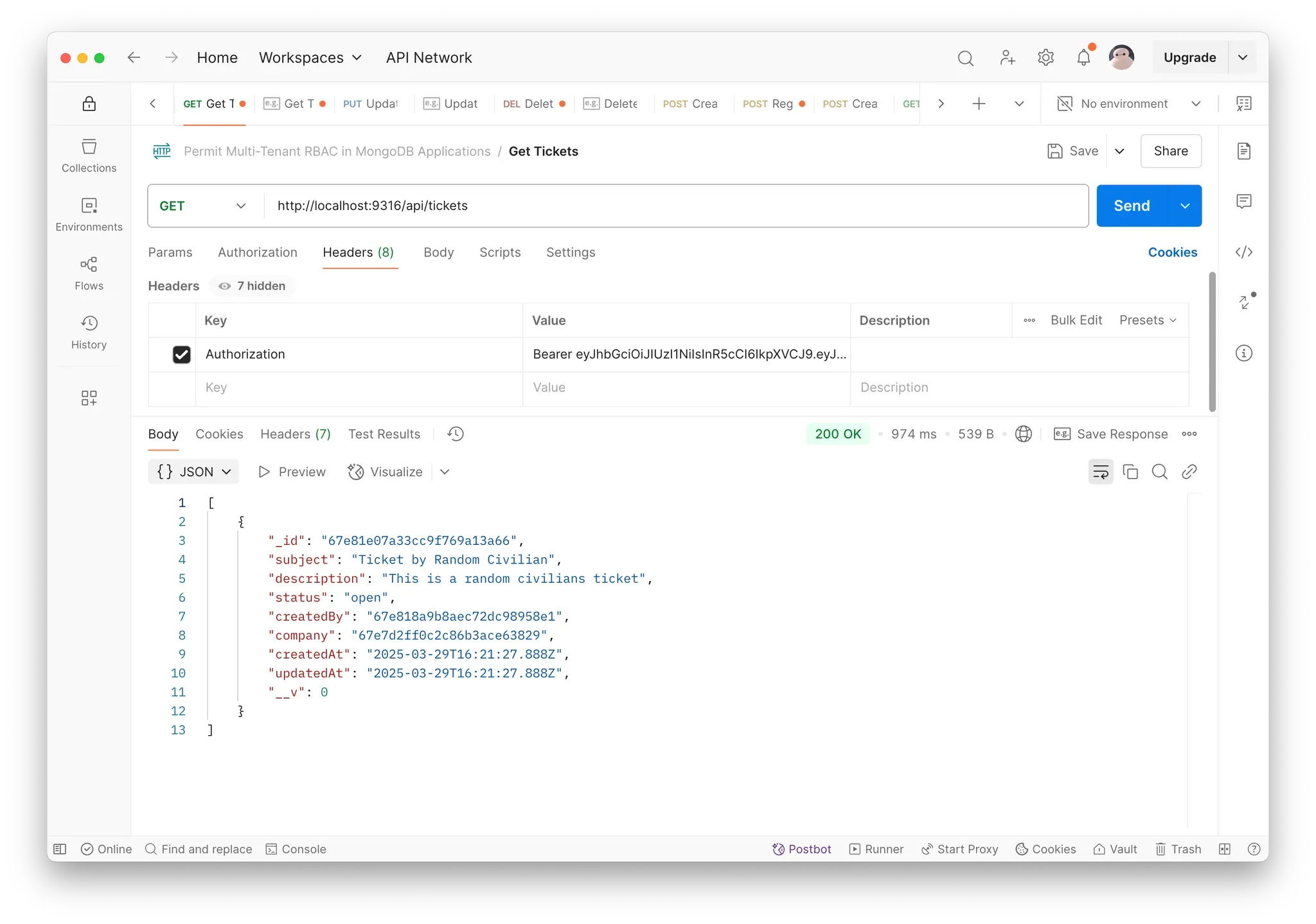Image resolution: width=1316 pixels, height=924 pixels.
Task: Click the Cookies link
Action: click(1172, 252)
